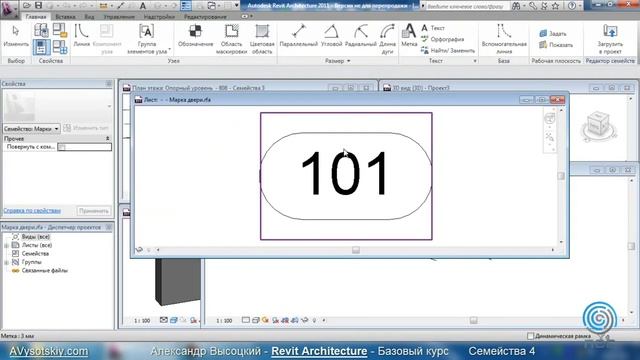Image resolution: width=640 pixels, height=360 pixels.
Task: Select the Область маскировки (Masking Region) tool
Action: pyautogui.click(x=231, y=39)
